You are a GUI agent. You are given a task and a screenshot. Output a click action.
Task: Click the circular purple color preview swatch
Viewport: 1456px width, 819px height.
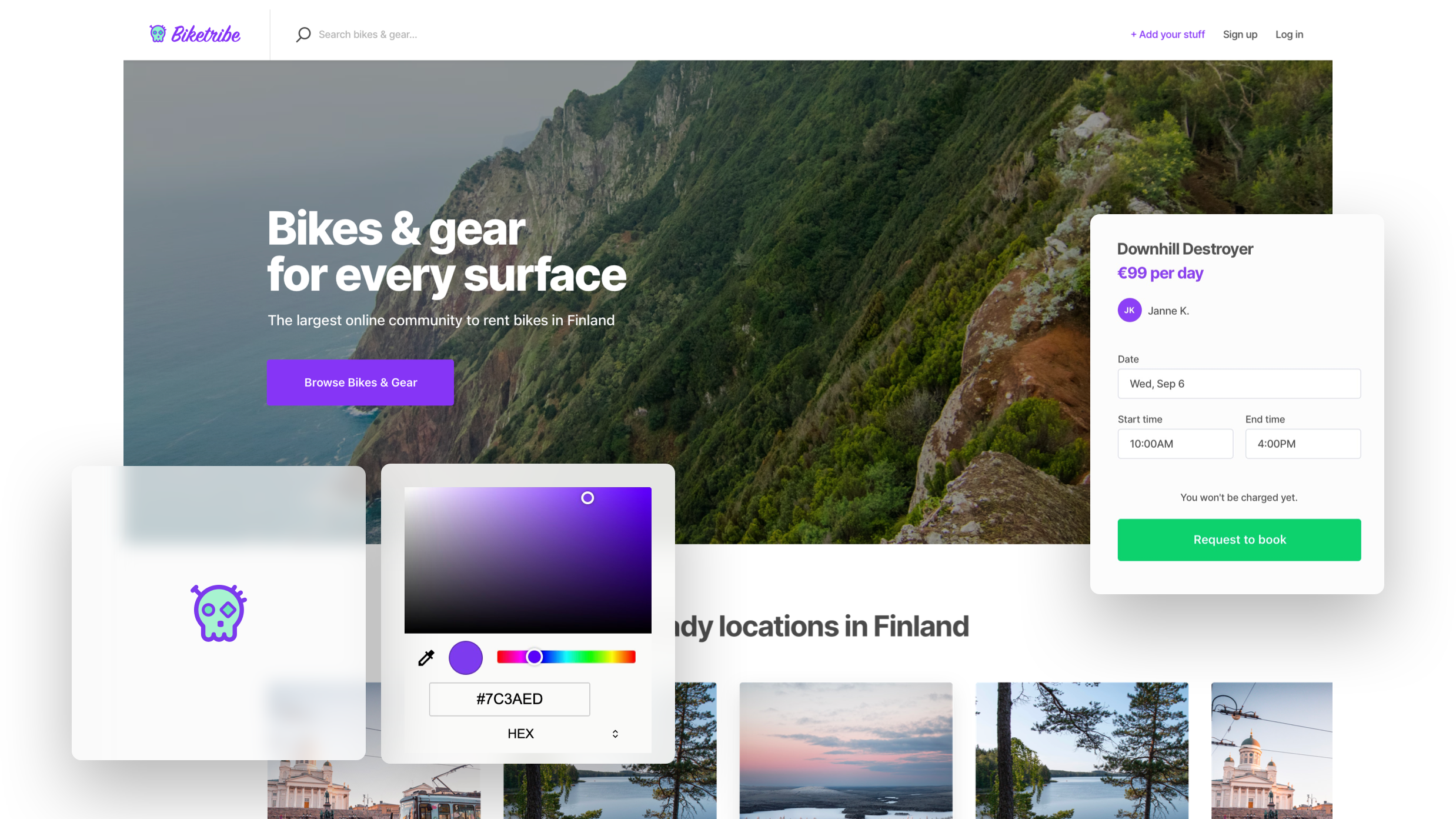[466, 657]
